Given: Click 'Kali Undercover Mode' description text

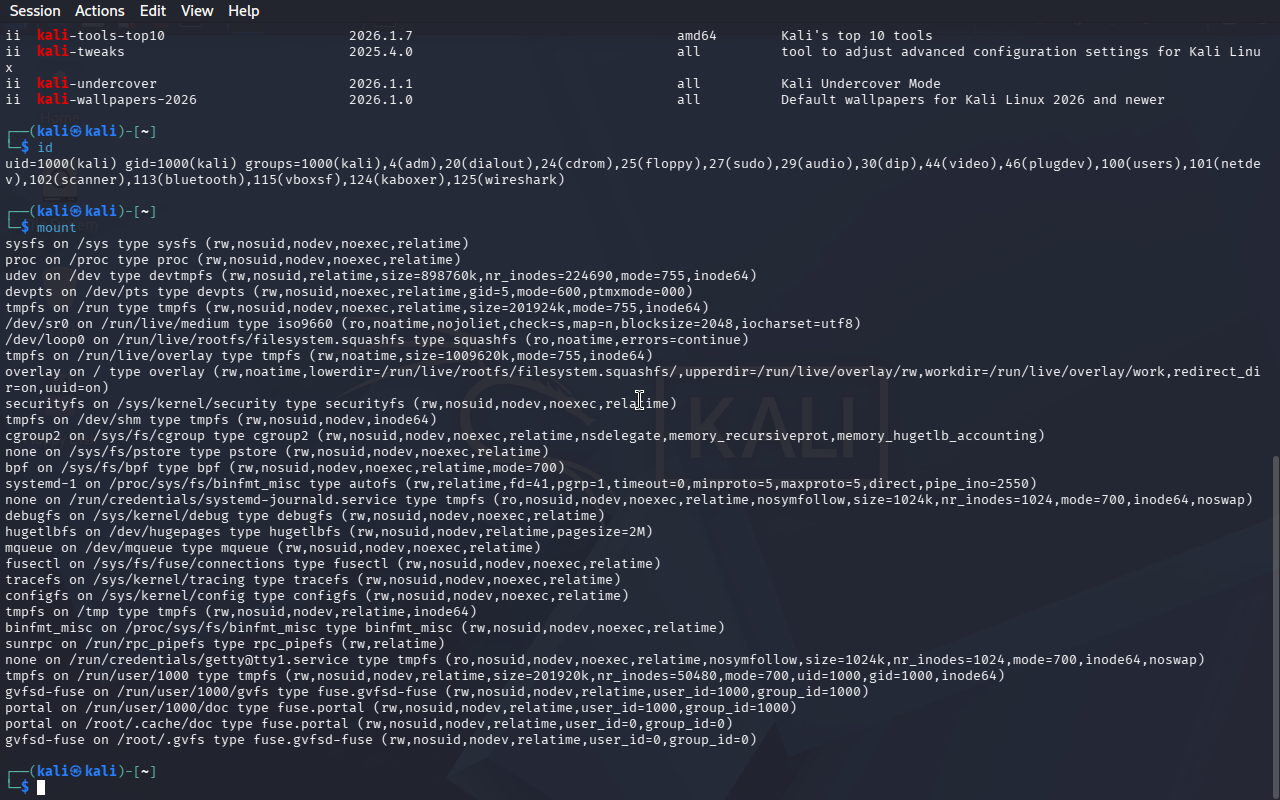Looking at the screenshot, I should coord(860,84).
